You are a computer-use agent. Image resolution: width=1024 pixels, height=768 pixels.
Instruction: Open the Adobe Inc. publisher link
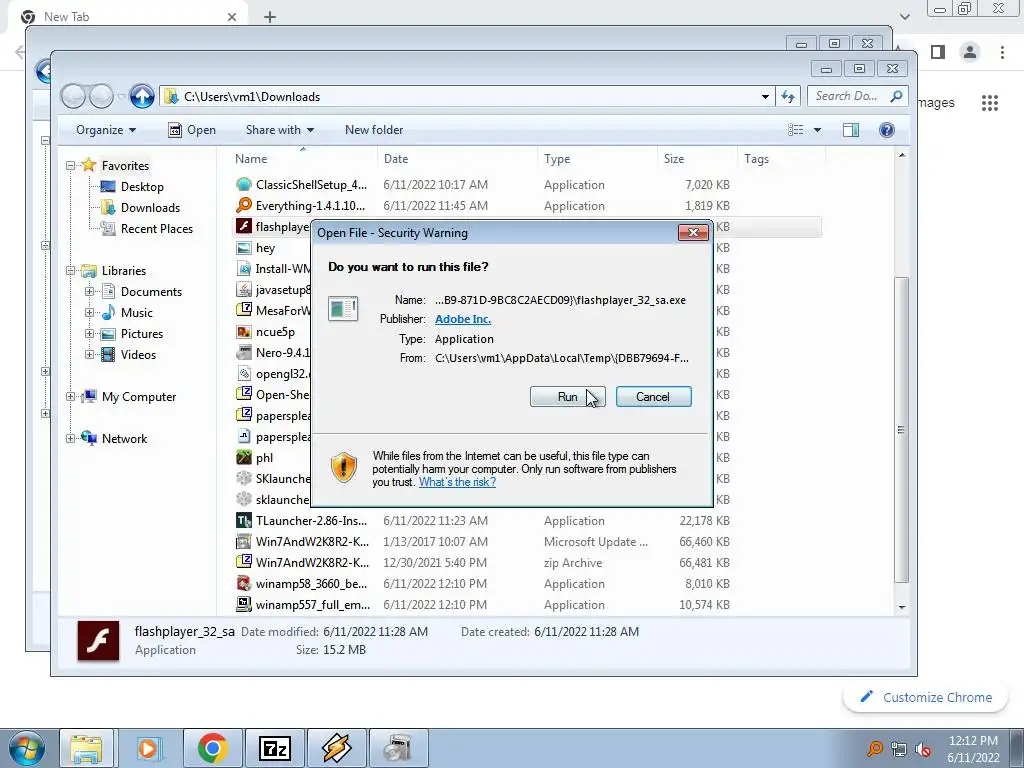[x=463, y=319]
